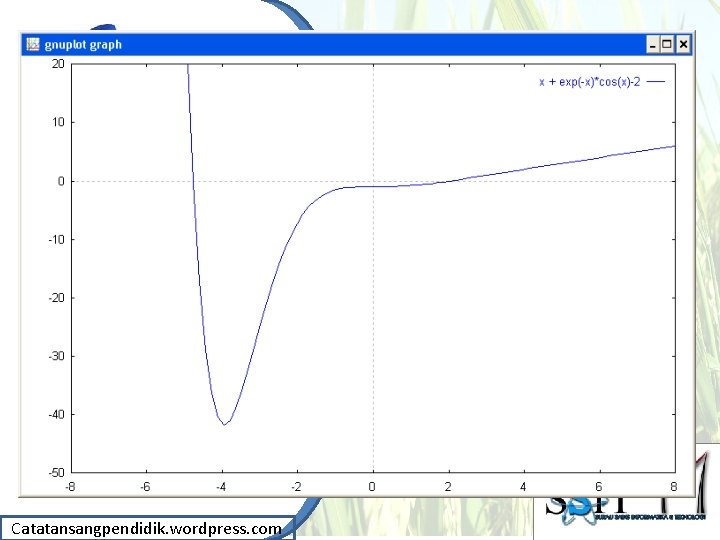Minimize the gnuplot graph window
This screenshot has width=720, height=540.
tap(652, 45)
